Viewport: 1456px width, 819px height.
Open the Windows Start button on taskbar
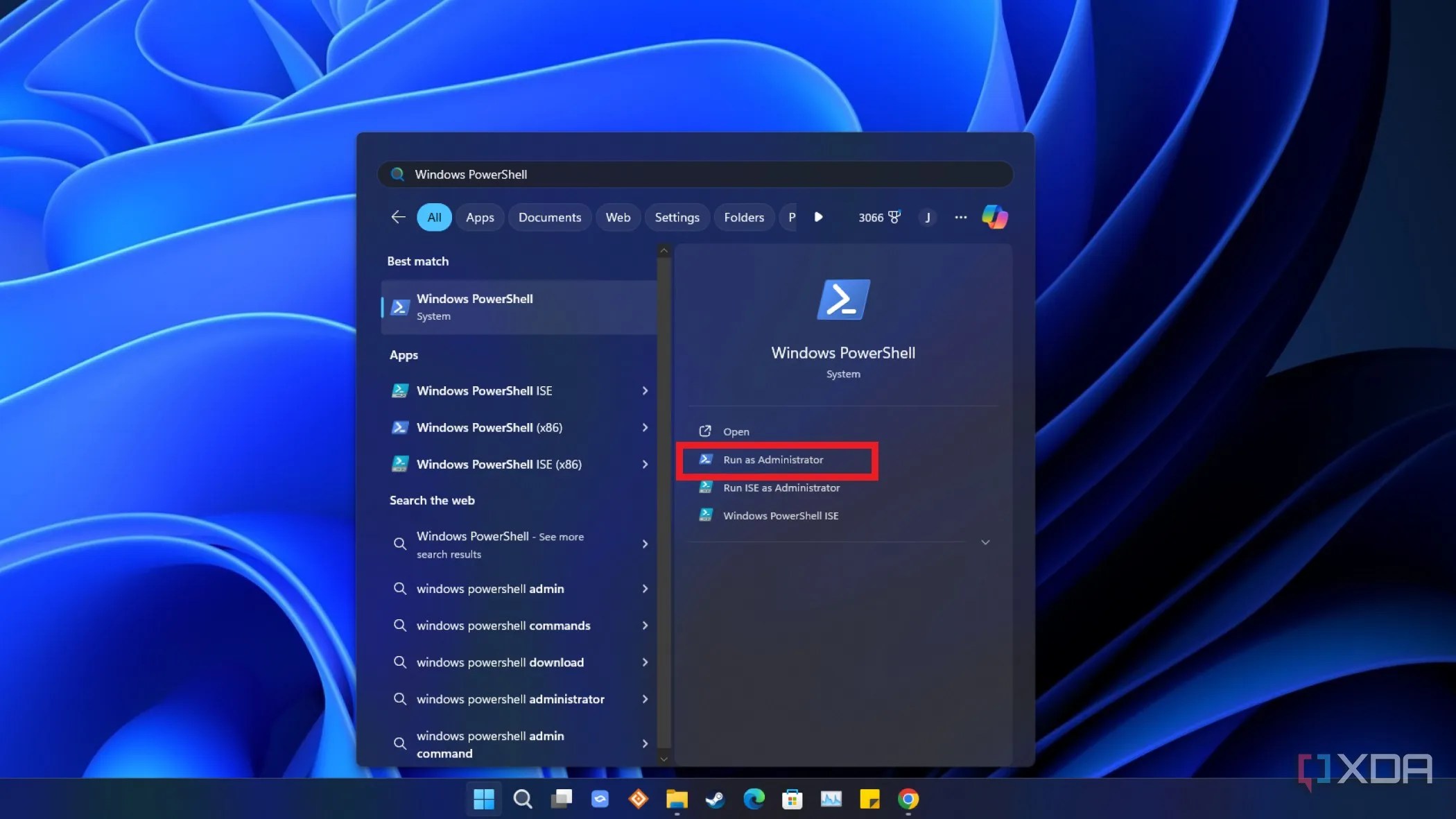484,799
